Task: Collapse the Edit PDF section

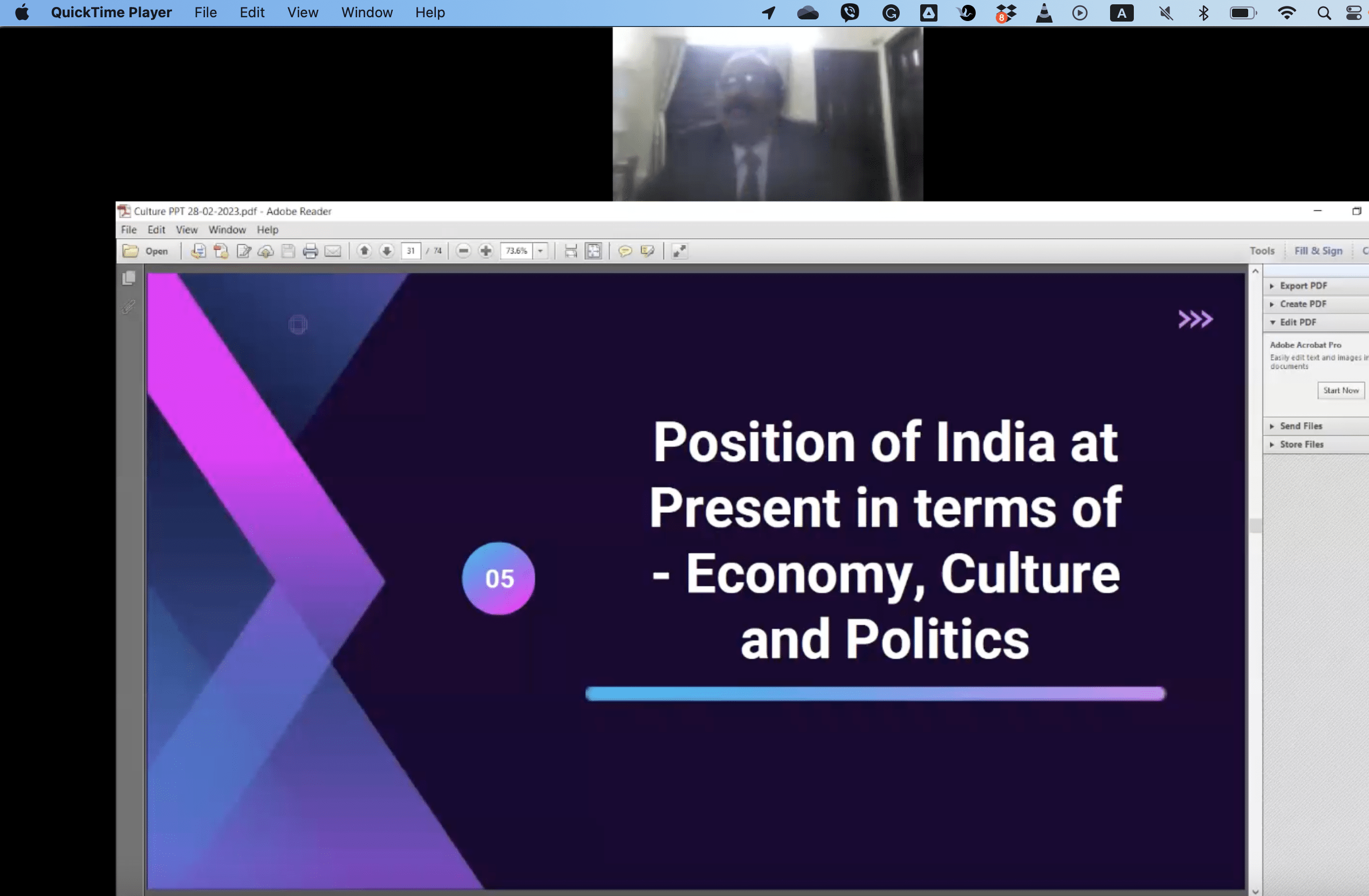Action: tap(1297, 322)
